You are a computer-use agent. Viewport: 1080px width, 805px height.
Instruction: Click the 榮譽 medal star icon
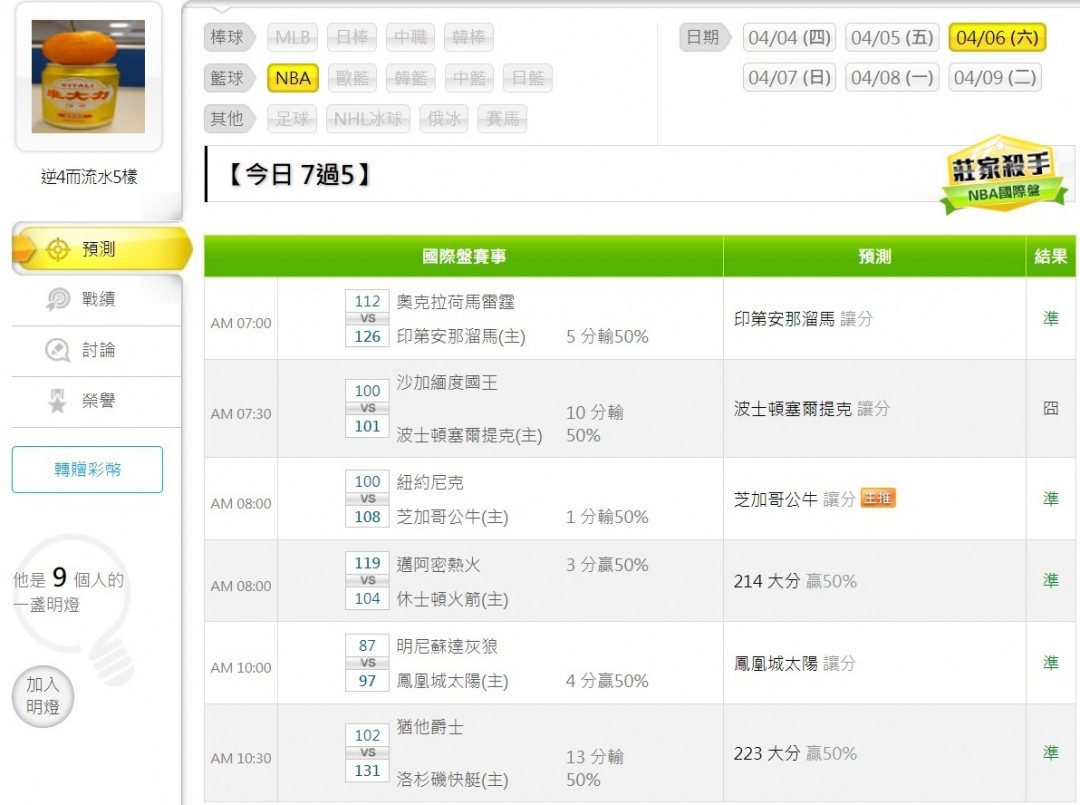tap(58, 401)
